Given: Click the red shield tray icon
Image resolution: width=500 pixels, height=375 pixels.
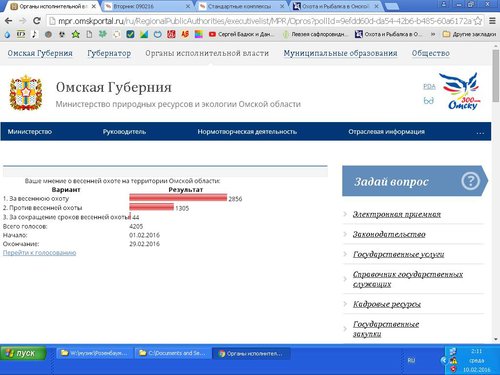Looking at the screenshot, I should [x=453, y=369].
